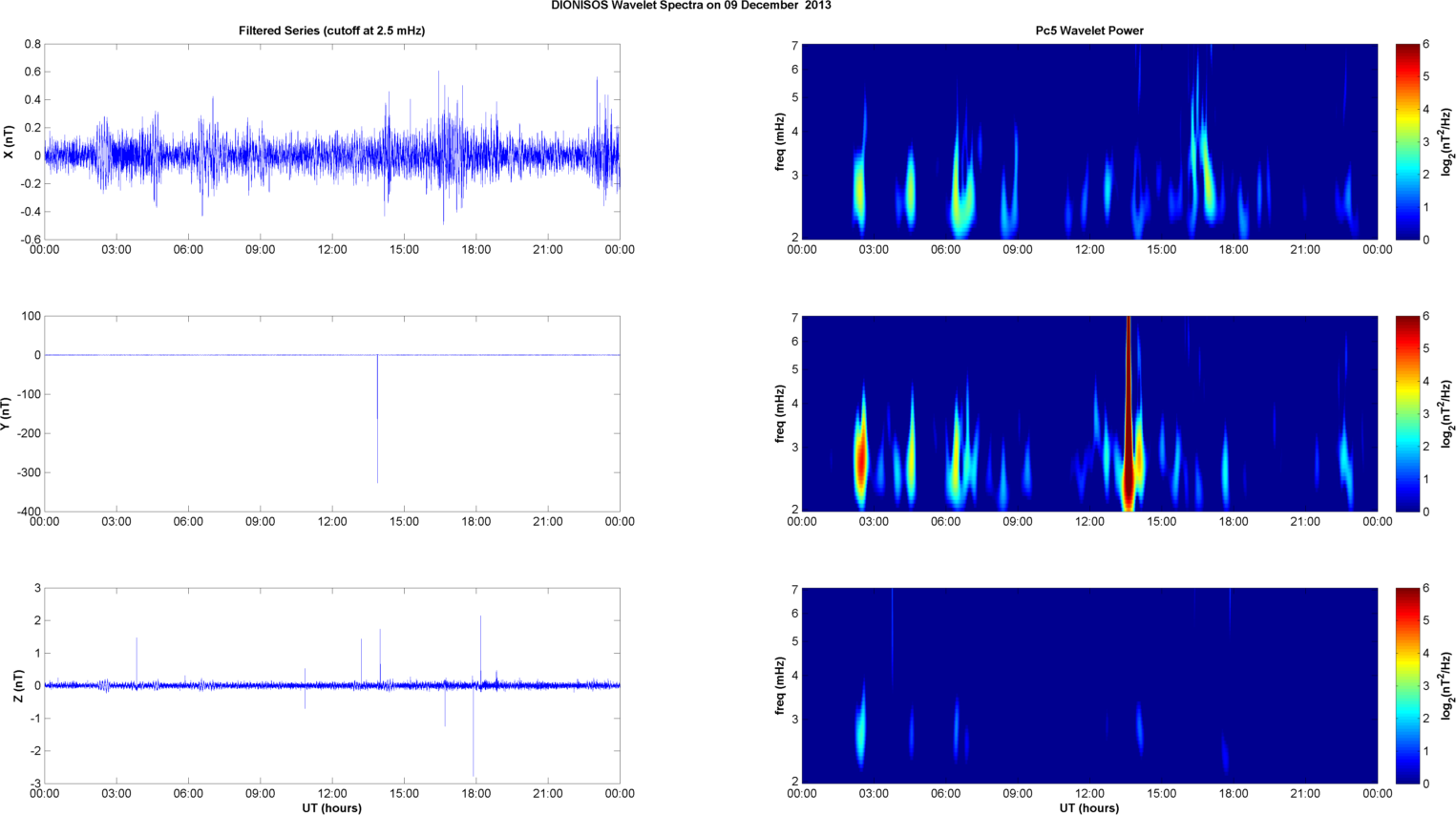1456x815 pixels.
Task: Click the bottom colorbar's log2(nT²/Hz) label
Action: (1447, 686)
